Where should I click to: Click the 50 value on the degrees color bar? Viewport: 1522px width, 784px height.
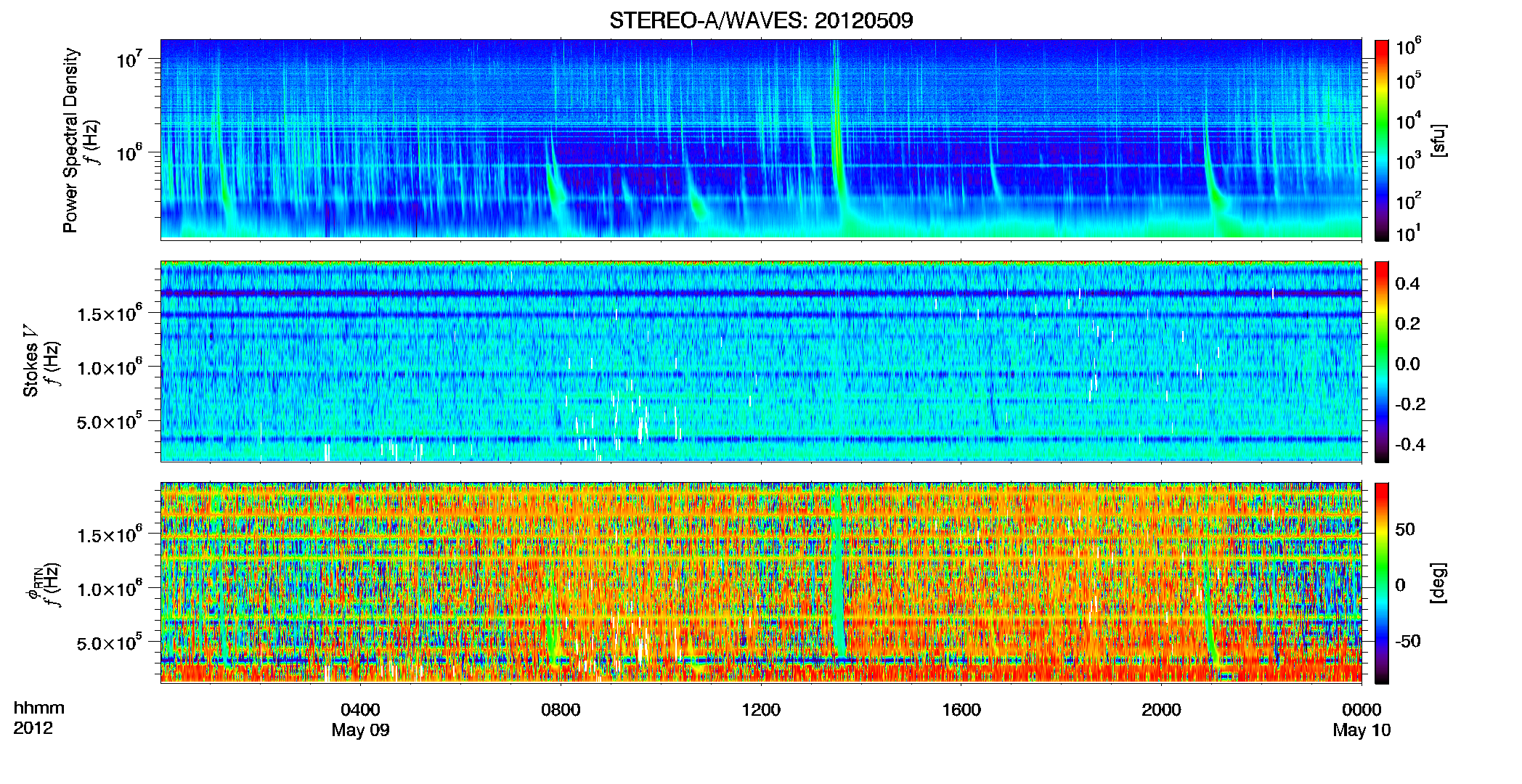[x=1405, y=529]
